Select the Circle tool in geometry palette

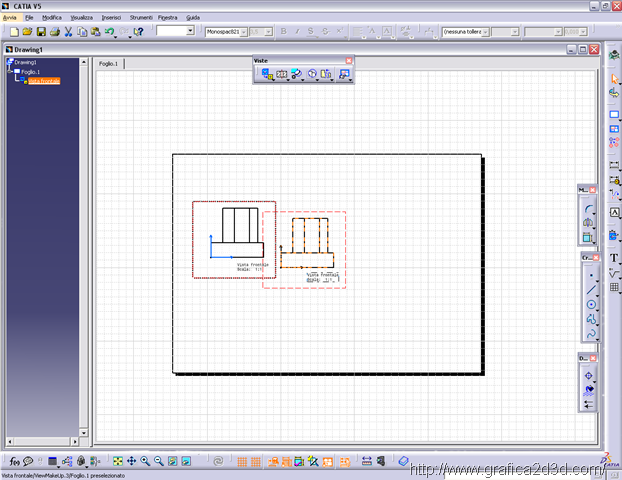tap(591, 304)
